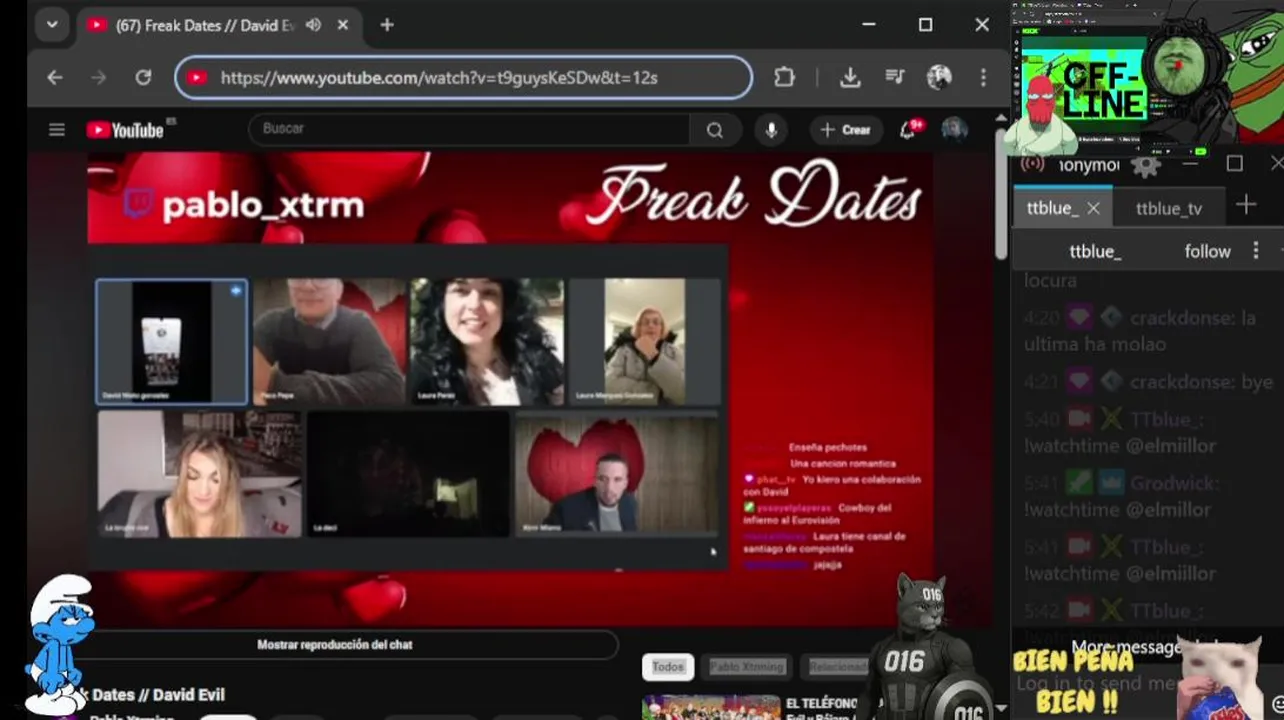Click the Buscar search field
Image resolution: width=1284 pixels, height=720 pixels.
click(468, 129)
